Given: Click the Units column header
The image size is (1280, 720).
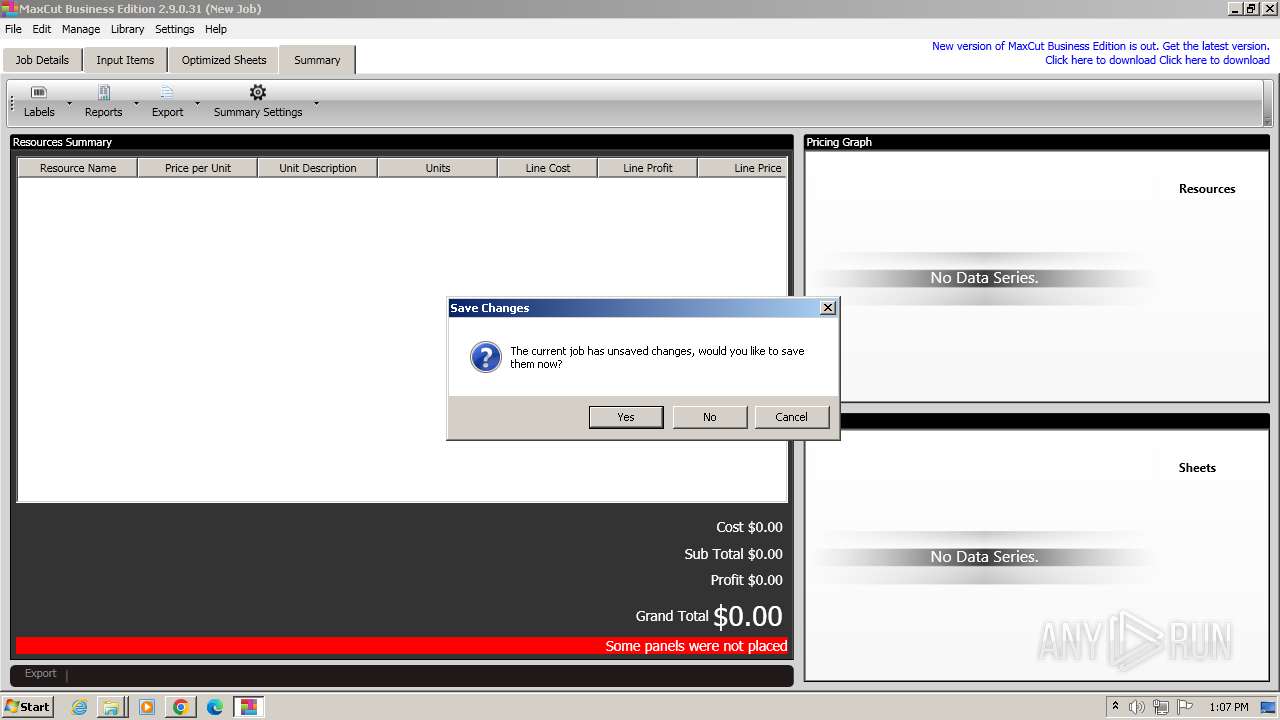Looking at the screenshot, I should coord(438,168).
